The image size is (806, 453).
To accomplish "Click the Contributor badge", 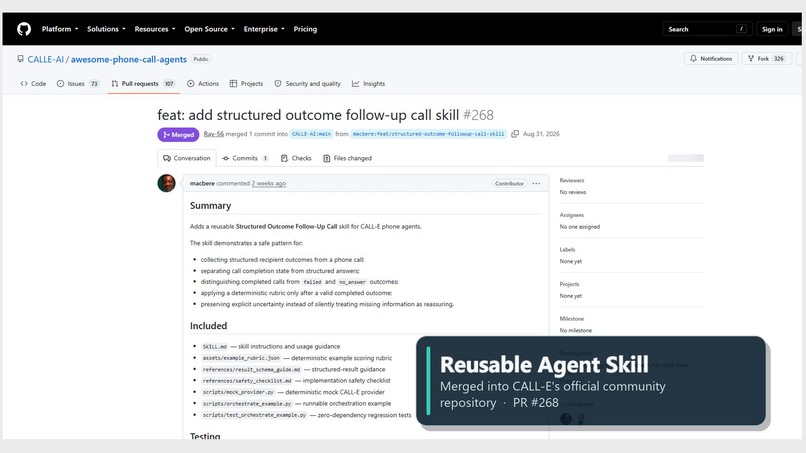I will (509, 184).
